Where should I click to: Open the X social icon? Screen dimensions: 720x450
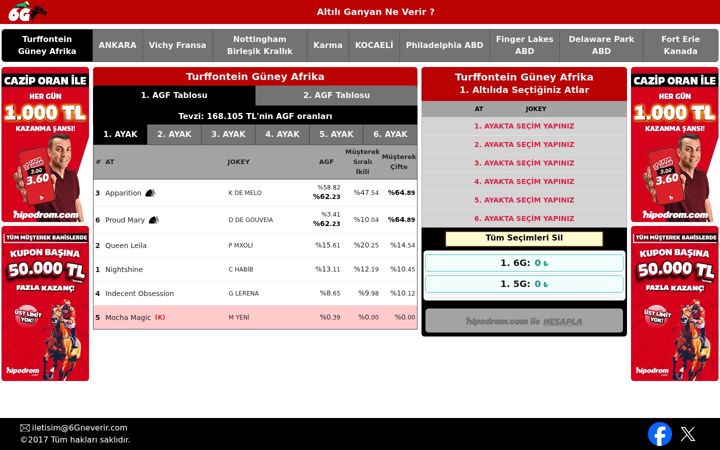687,434
